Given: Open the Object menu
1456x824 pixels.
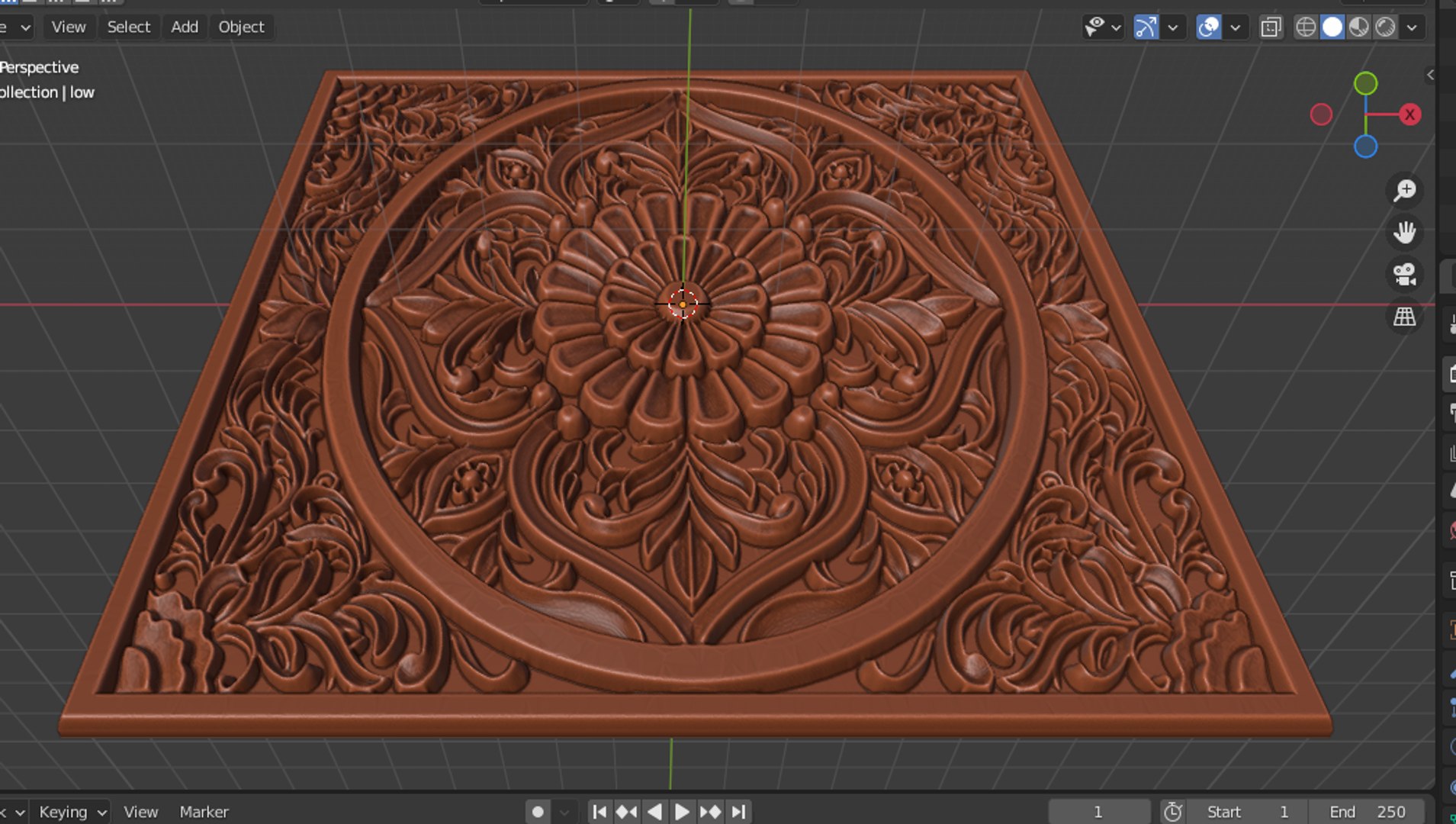Looking at the screenshot, I should (241, 27).
